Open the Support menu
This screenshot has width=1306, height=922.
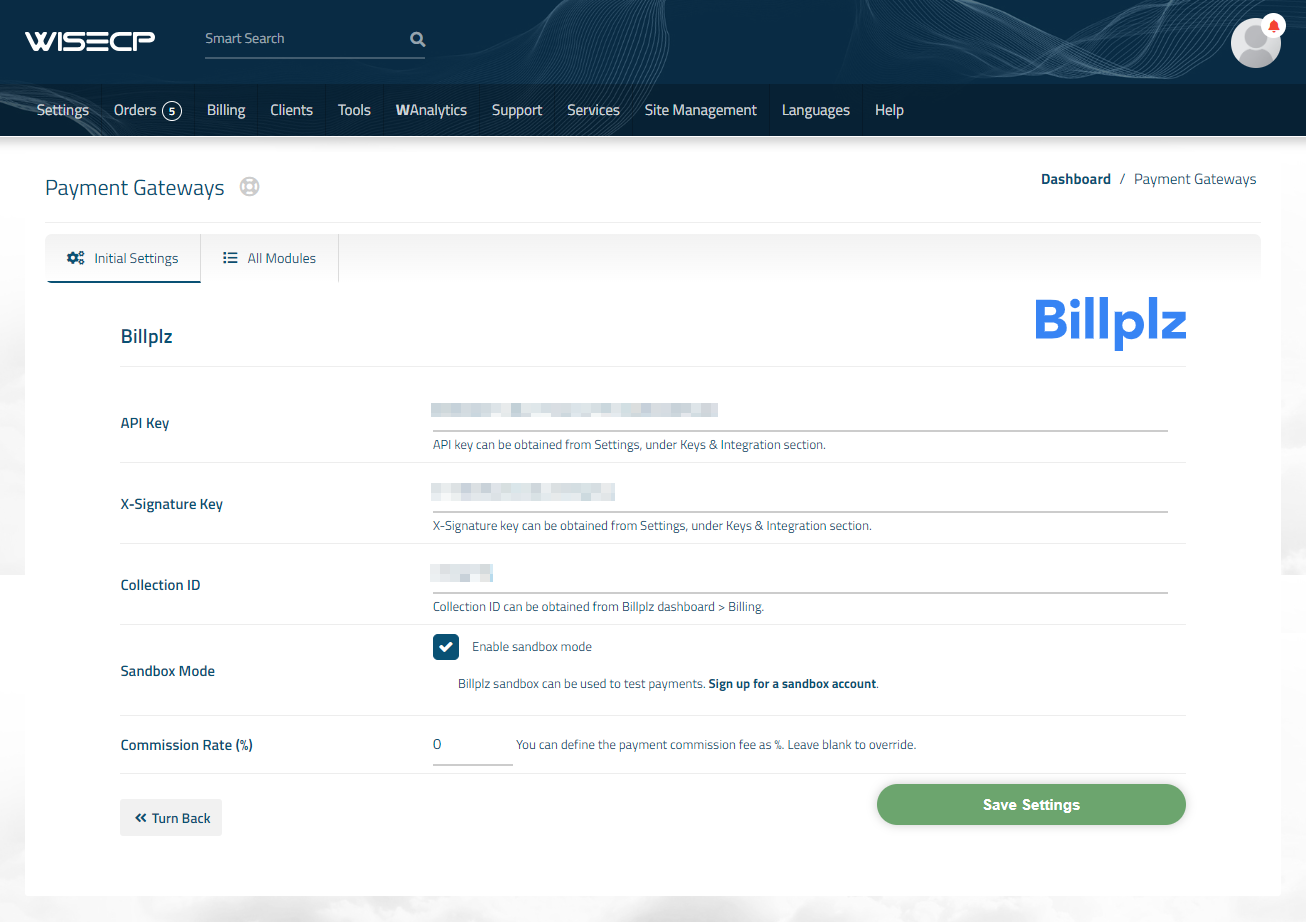tap(517, 110)
